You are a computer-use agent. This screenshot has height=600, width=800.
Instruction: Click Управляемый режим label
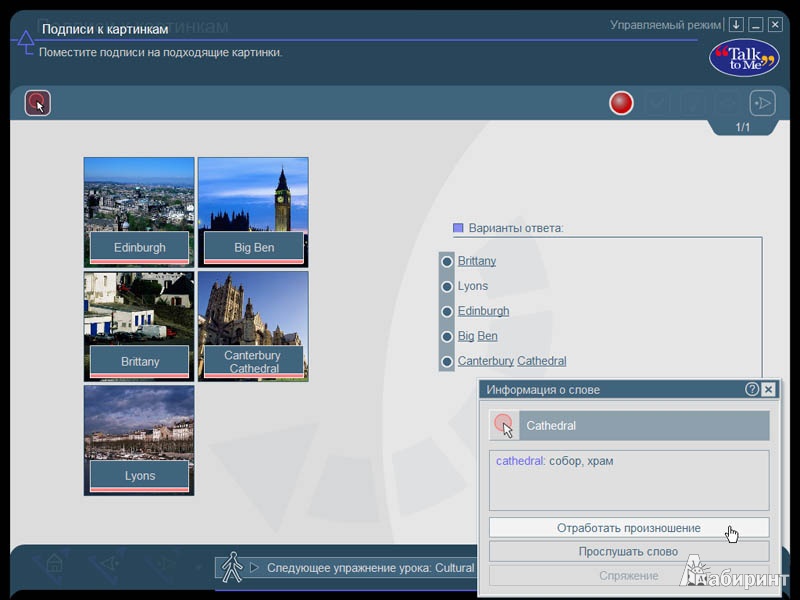click(665, 24)
